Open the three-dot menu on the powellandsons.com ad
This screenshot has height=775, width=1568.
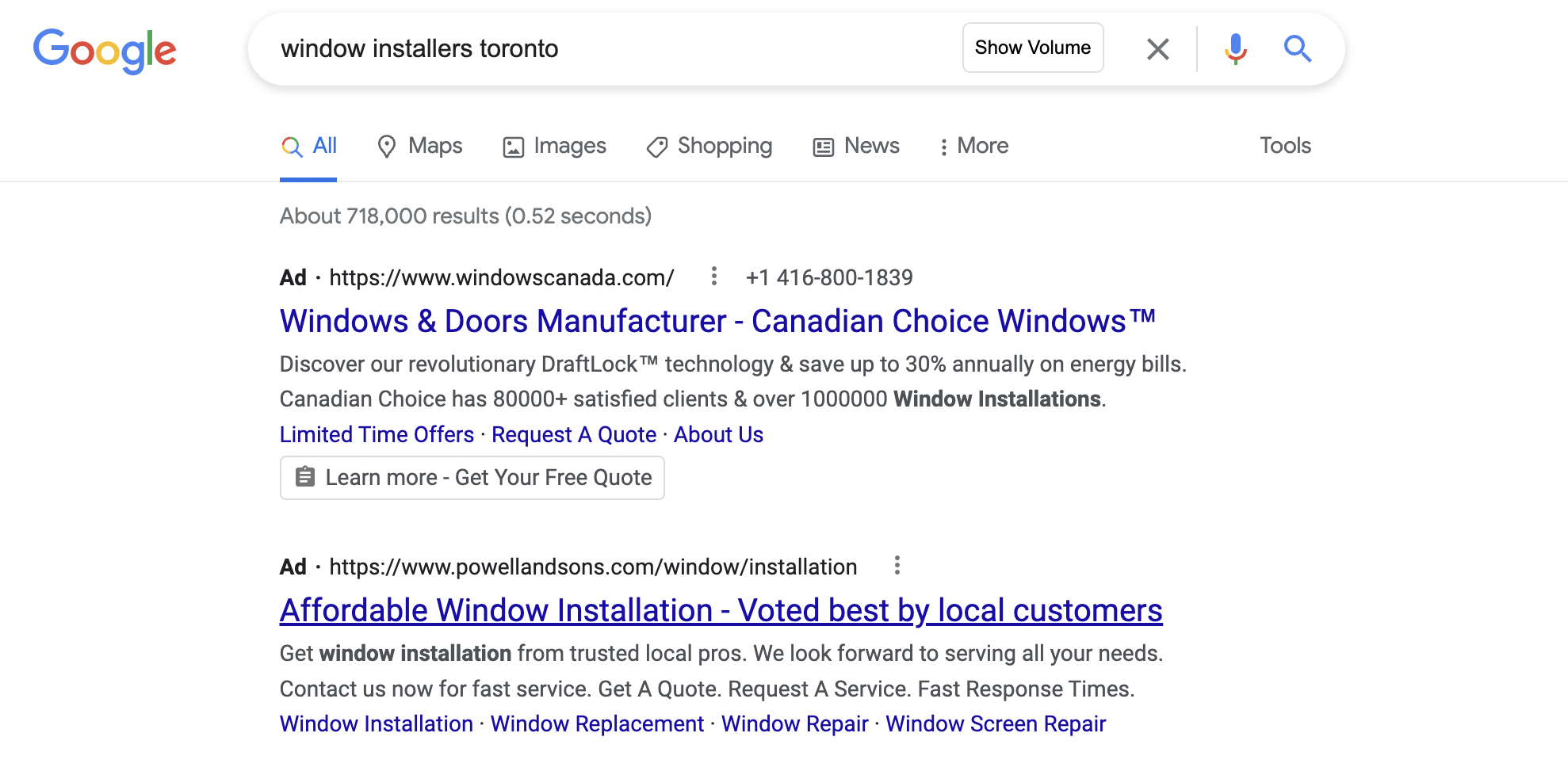coord(897,566)
